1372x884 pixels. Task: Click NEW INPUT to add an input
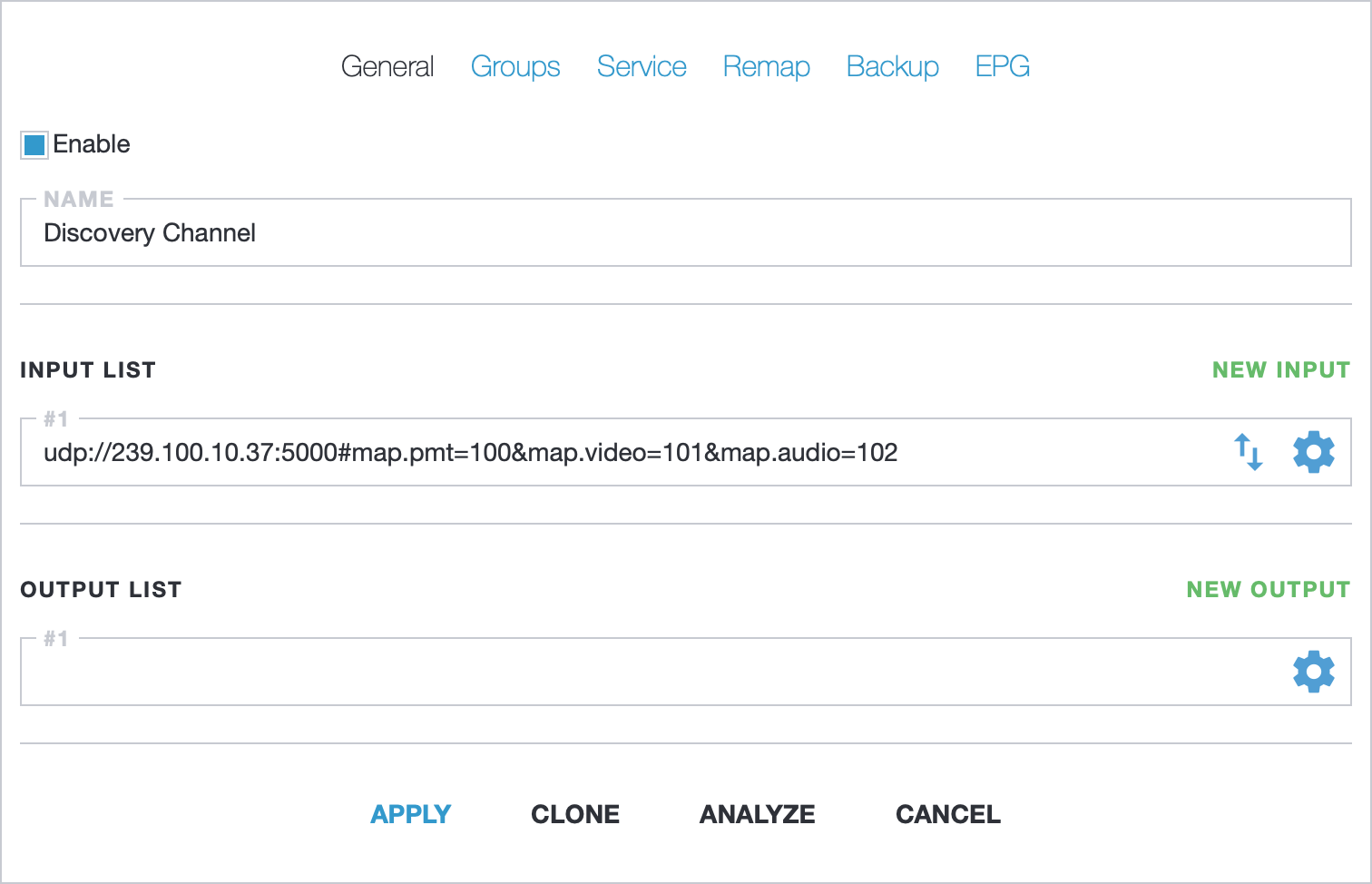coord(1281,370)
